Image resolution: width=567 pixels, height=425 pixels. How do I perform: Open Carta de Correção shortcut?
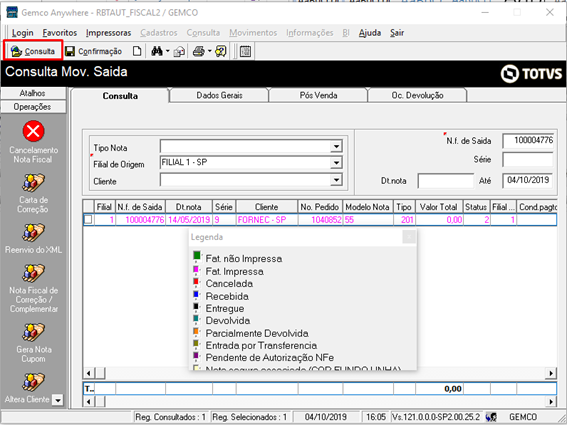point(33,183)
